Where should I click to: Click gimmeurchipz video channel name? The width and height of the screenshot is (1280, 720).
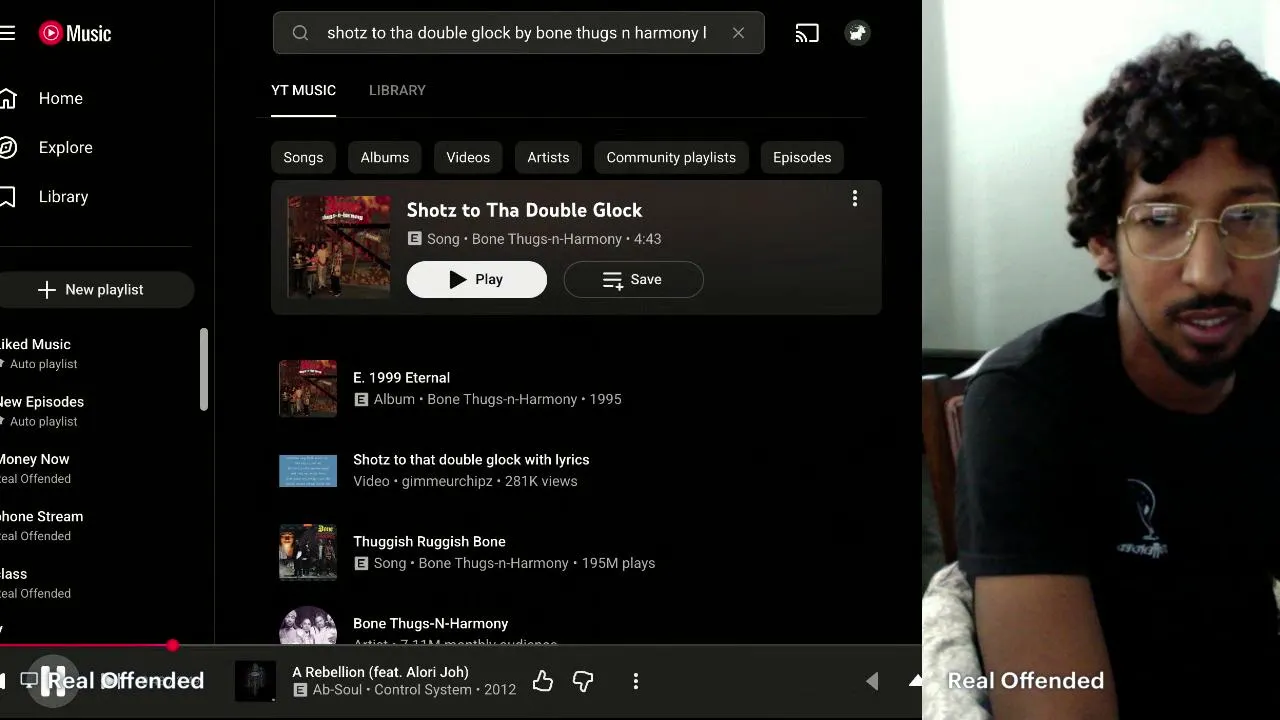(x=447, y=481)
